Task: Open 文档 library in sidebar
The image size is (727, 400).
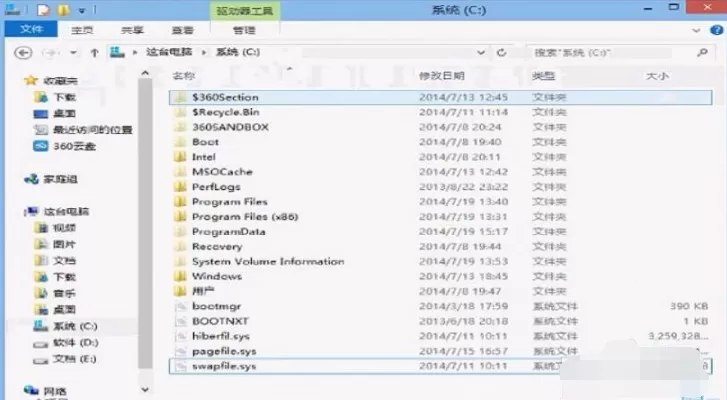Action: [55, 260]
